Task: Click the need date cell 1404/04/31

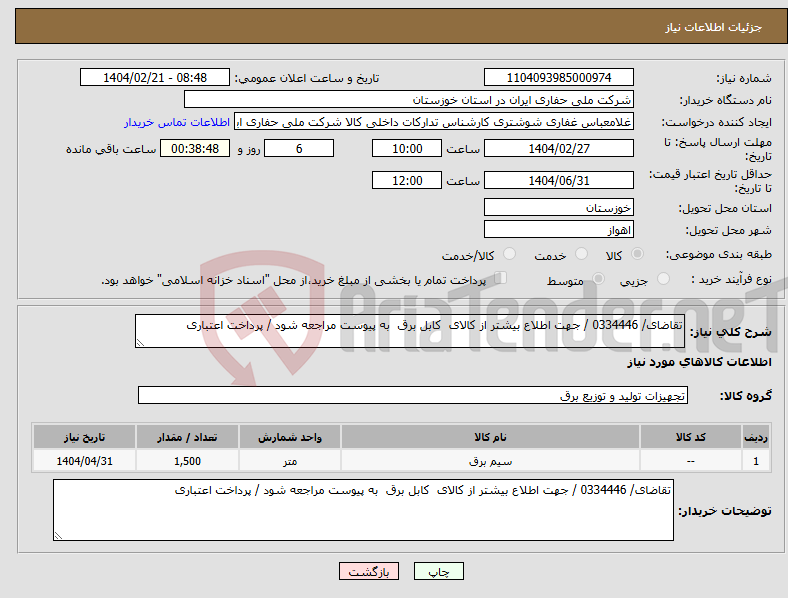Action: (x=84, y=461)
